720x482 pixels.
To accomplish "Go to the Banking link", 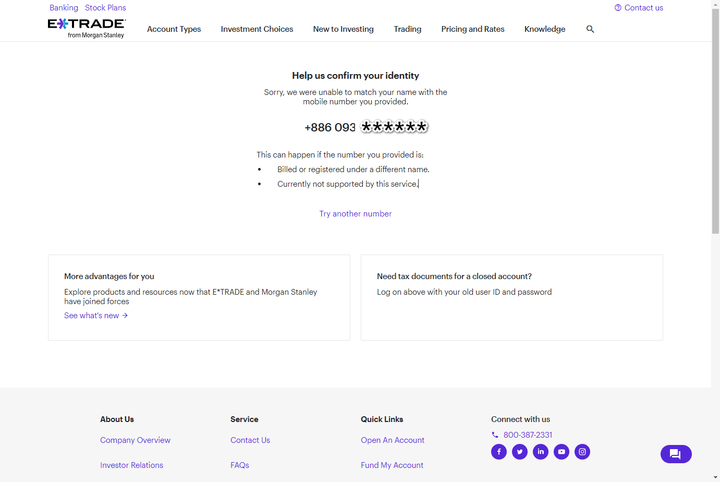I will click(x=64, y=8).
